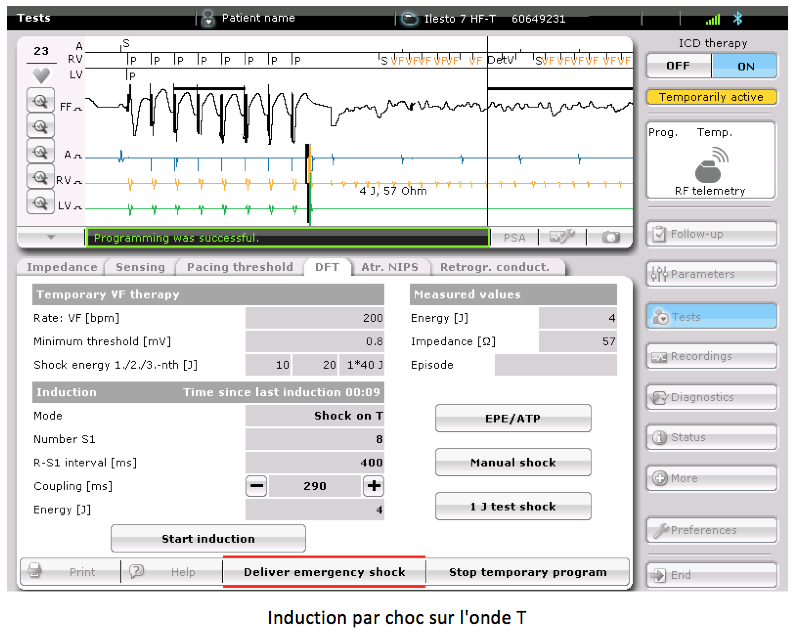Viewport: 797px width, 633px height.
Task: Expand the ECG panel dropdown arrow
Action: pos(51,237)
